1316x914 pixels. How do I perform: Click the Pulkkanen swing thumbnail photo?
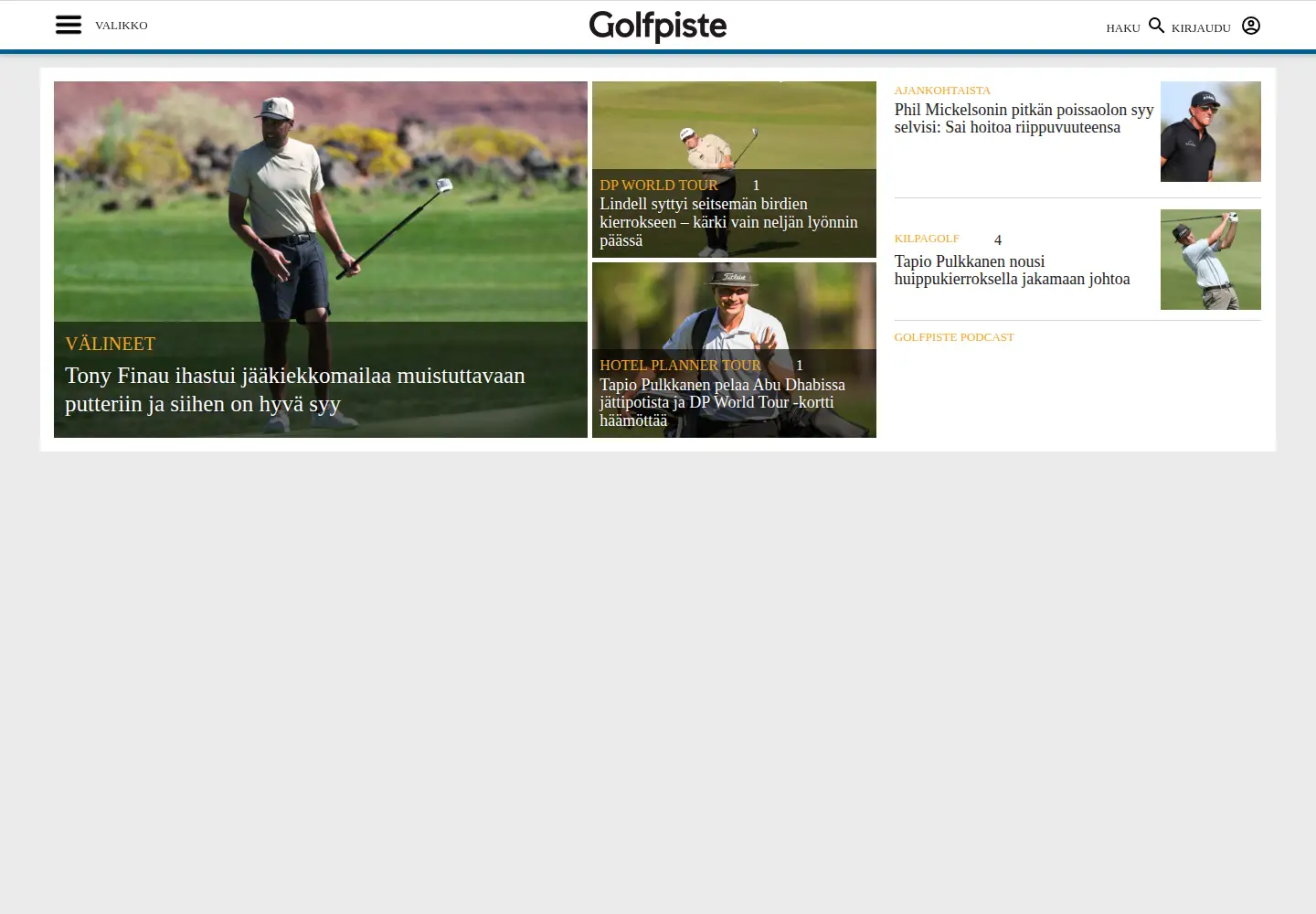[1211, 260]
